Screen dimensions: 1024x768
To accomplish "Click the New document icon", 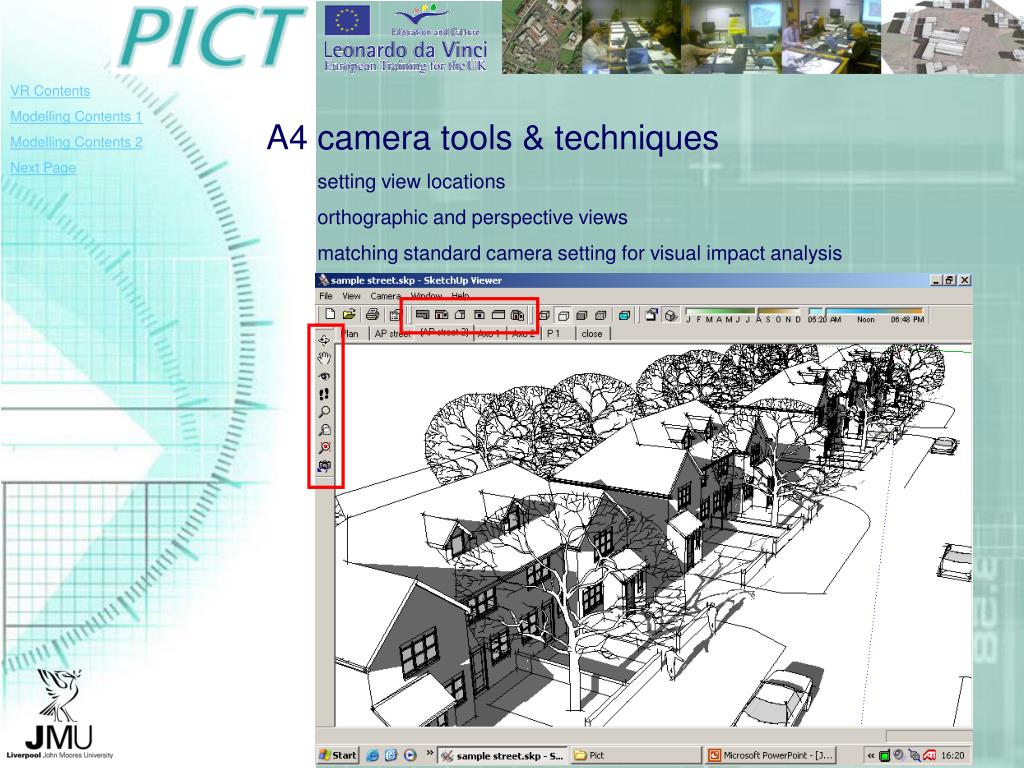I will tap(330, 314).
